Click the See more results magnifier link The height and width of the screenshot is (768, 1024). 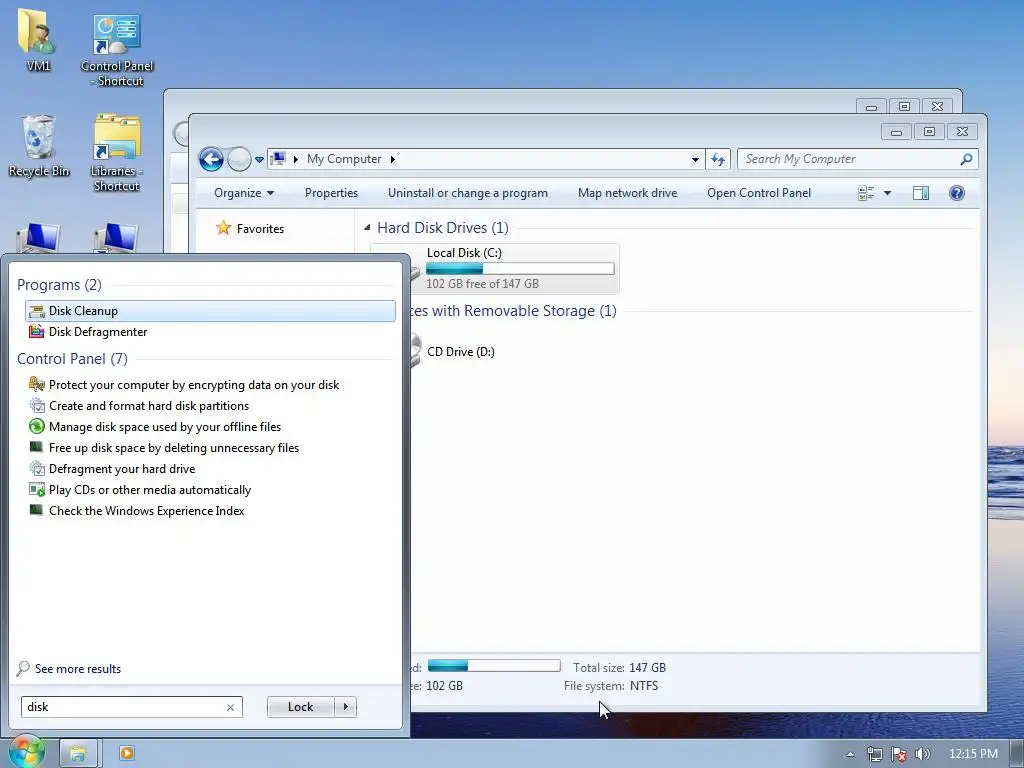pos(69,668)
